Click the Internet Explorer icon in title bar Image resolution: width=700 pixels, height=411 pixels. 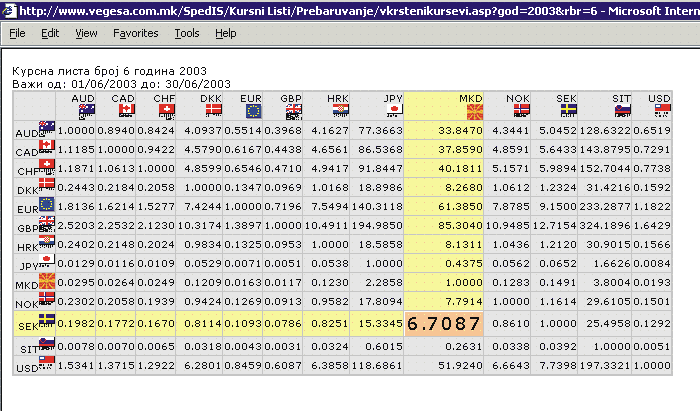coord(9,9)
